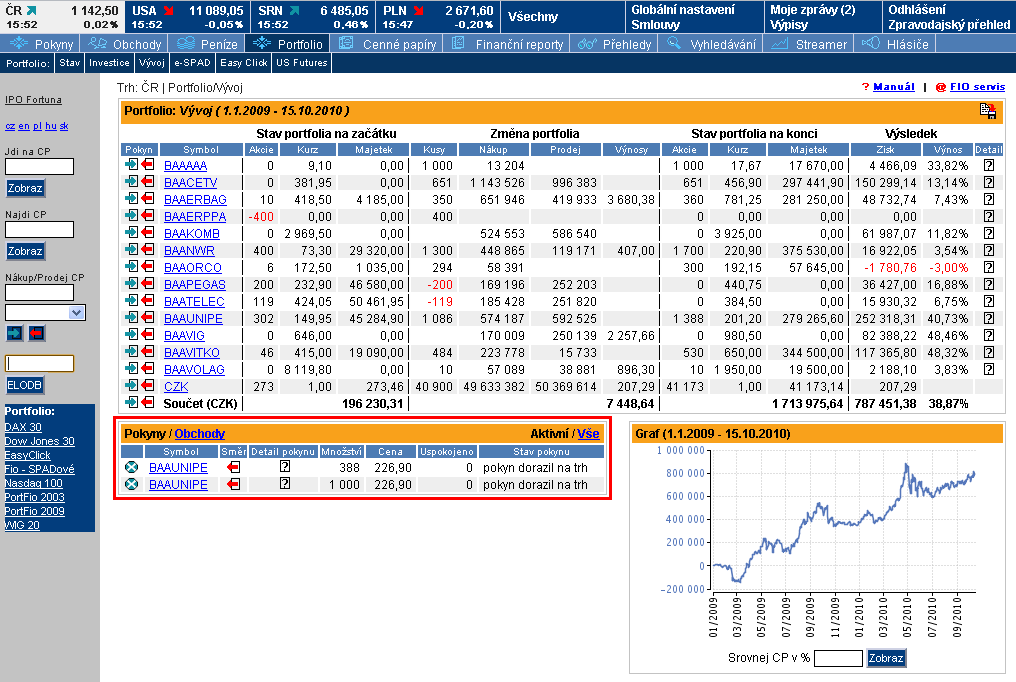Select the Stav portfolio subtab
The image size is (1016, 682).
[x=69, y=63]
